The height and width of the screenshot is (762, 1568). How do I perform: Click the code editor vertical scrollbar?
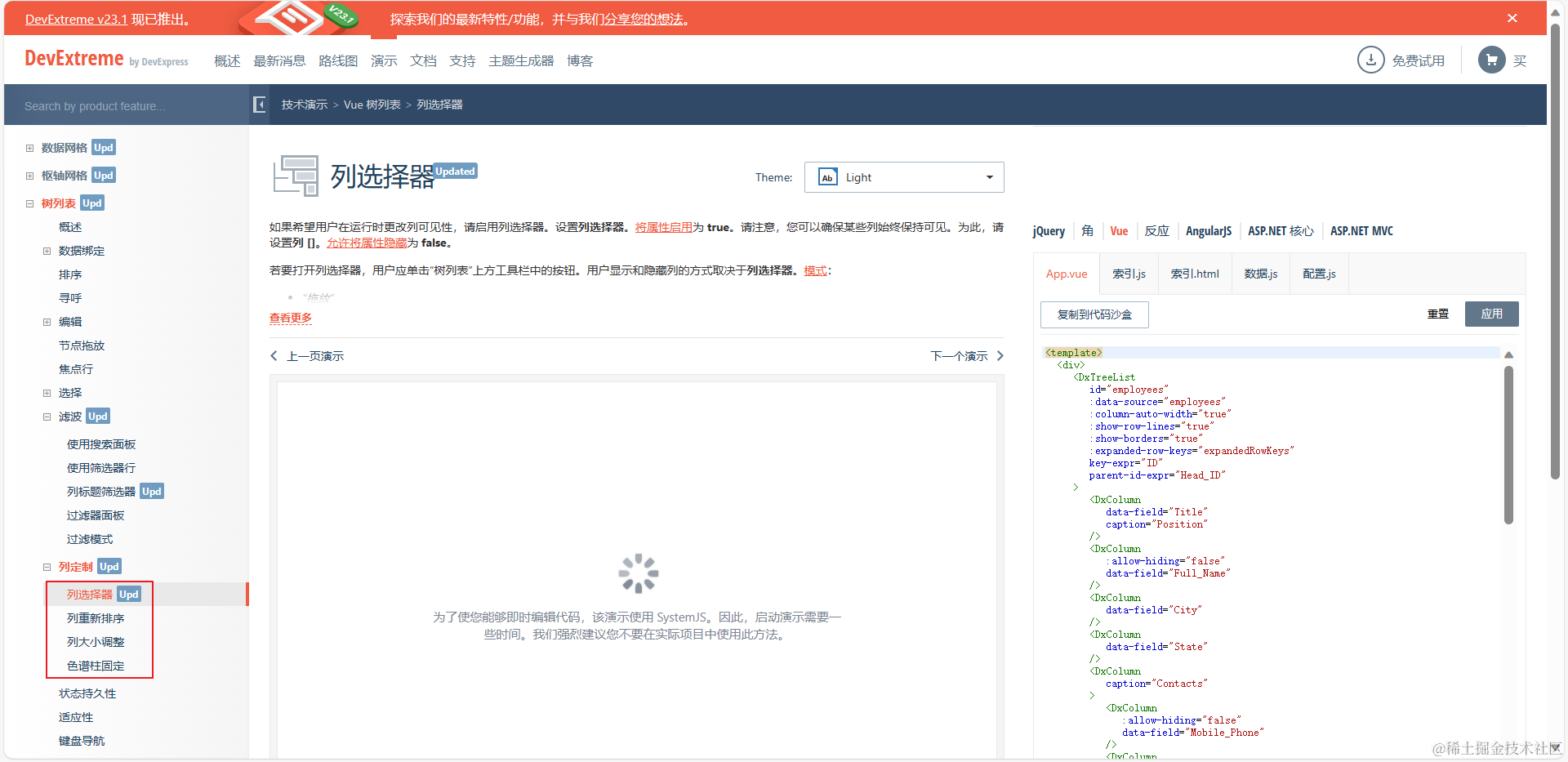click(x=1508, y=445)
